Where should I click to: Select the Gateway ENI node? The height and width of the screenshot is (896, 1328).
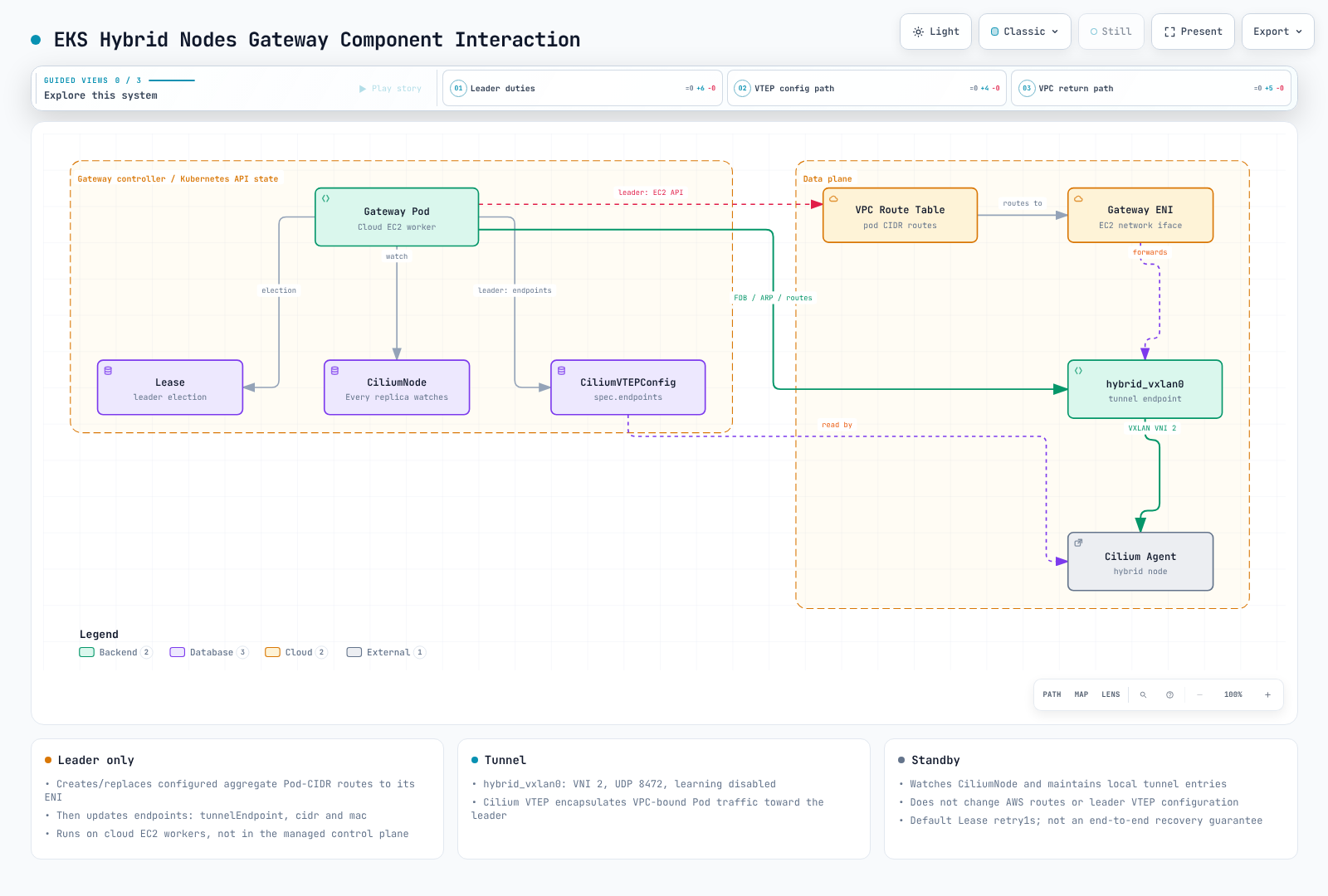pos(1140,216)
